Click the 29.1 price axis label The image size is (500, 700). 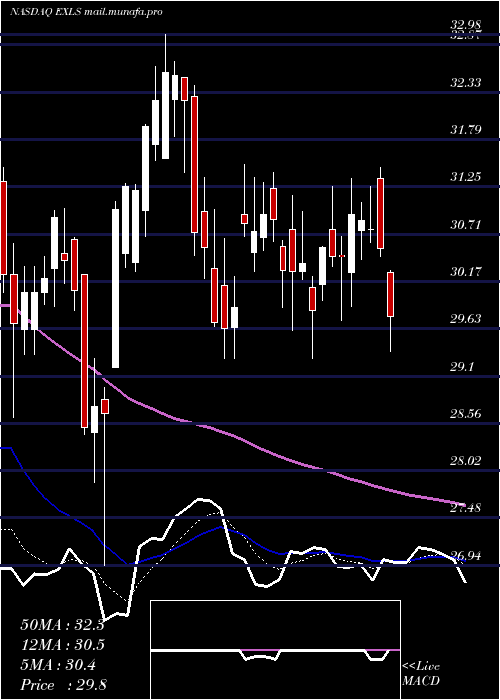click(x=462, y=367)
